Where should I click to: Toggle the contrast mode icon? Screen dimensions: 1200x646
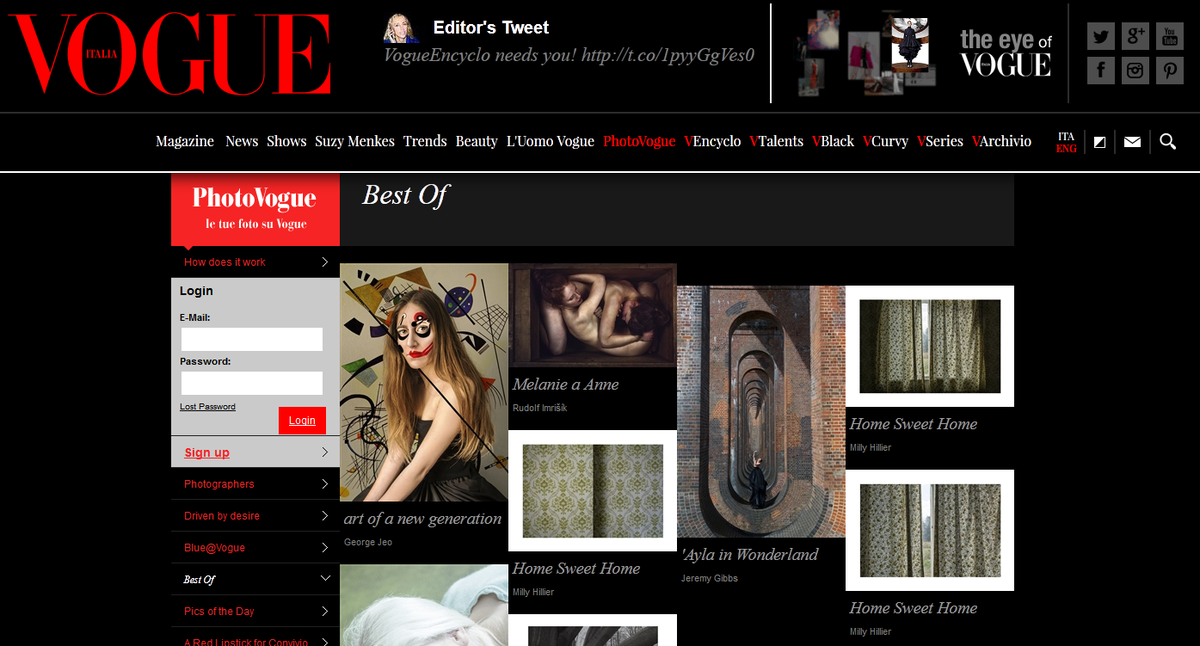tap(1100, 142)
